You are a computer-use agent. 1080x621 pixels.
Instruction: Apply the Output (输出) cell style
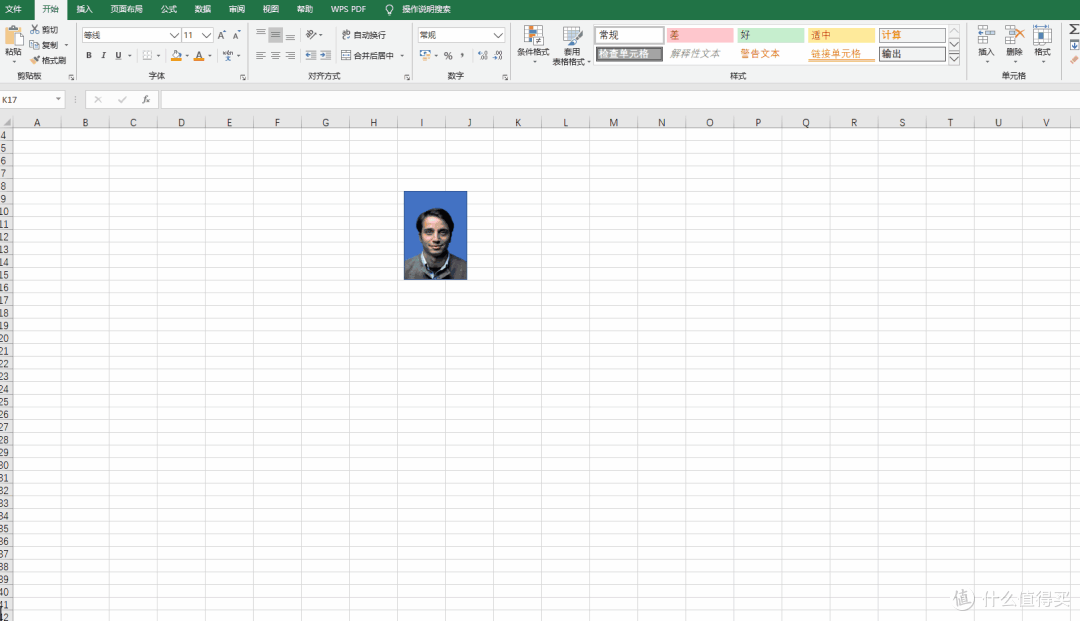pyautogui.click(x=912, y=54)
